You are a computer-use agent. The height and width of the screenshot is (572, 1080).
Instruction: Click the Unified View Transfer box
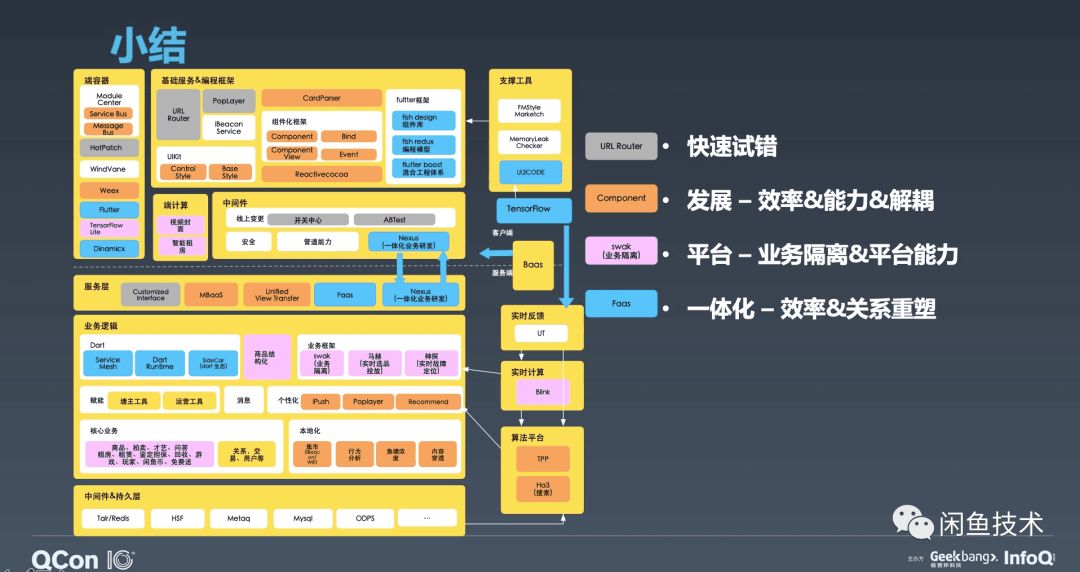[277, 295]
